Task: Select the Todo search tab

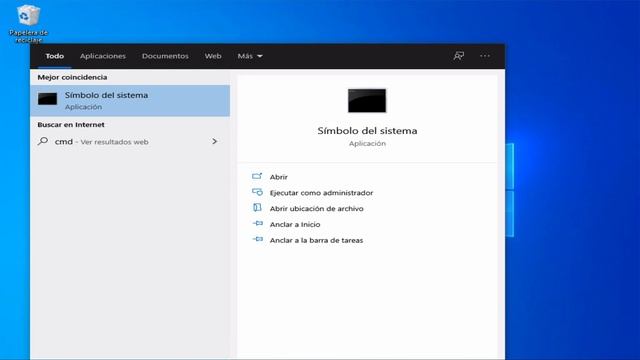Action: tap(55, 56)
